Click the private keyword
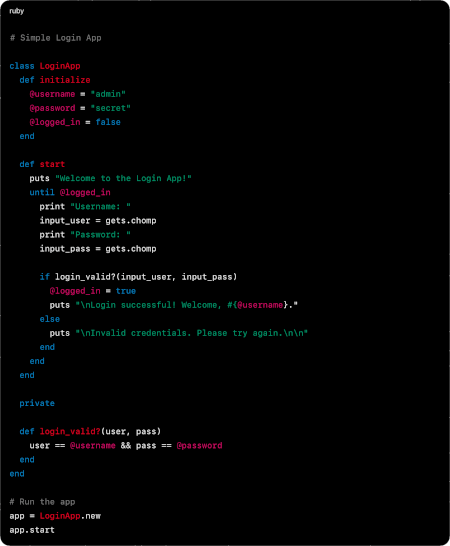 point(37,404)
